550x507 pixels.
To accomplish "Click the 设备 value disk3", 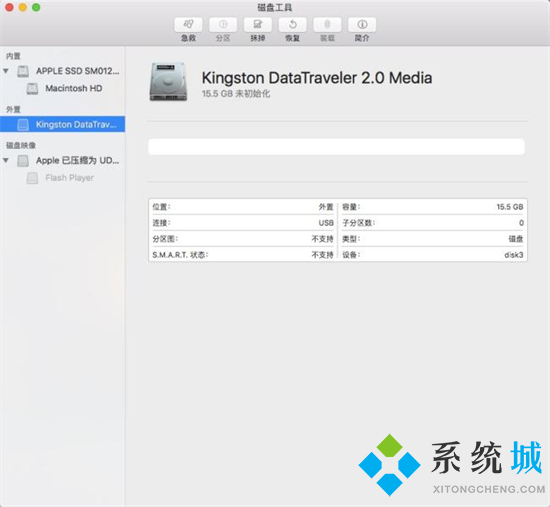I will pos(514,255).
